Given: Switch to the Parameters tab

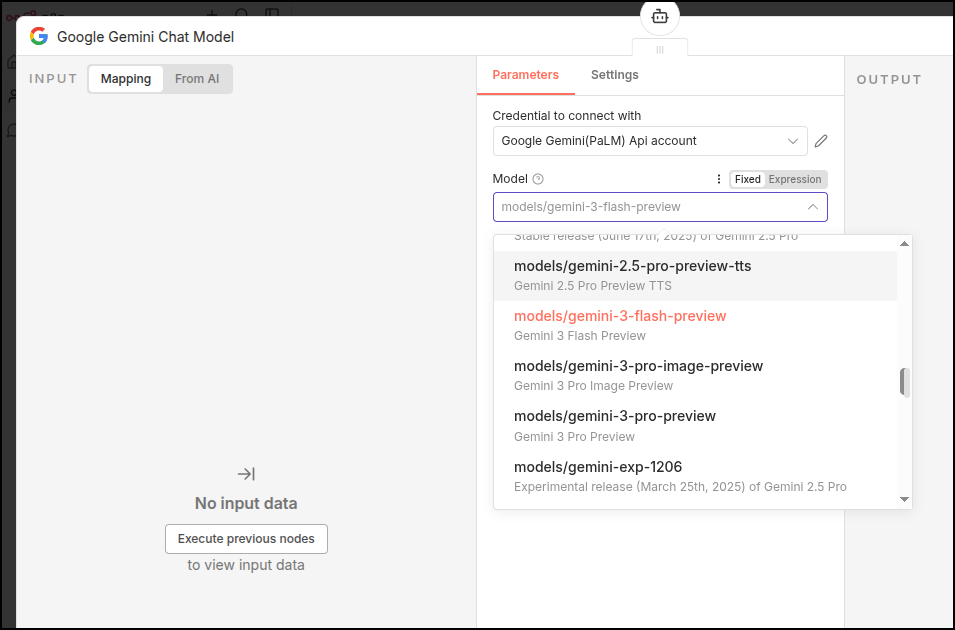Looking at the screenshot, I should pyautogui.click(x=525, y=75).
